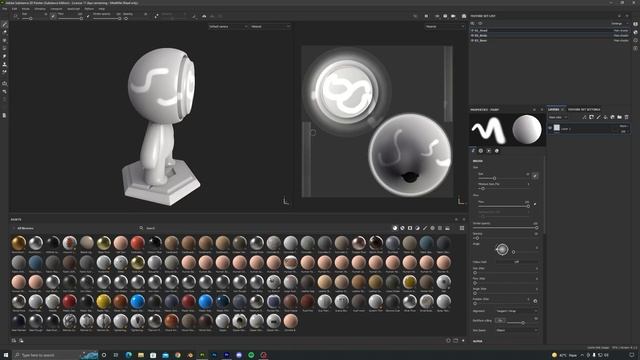Open texture set list Settings dropdown

(x=618, y=24)
